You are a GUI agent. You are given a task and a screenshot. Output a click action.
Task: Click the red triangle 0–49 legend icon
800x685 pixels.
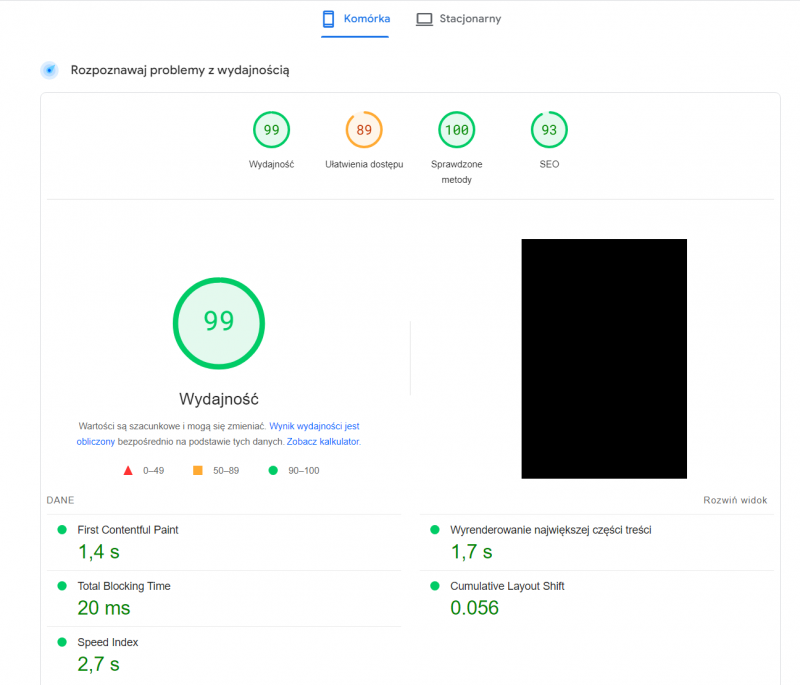click(x=128, y=470)
